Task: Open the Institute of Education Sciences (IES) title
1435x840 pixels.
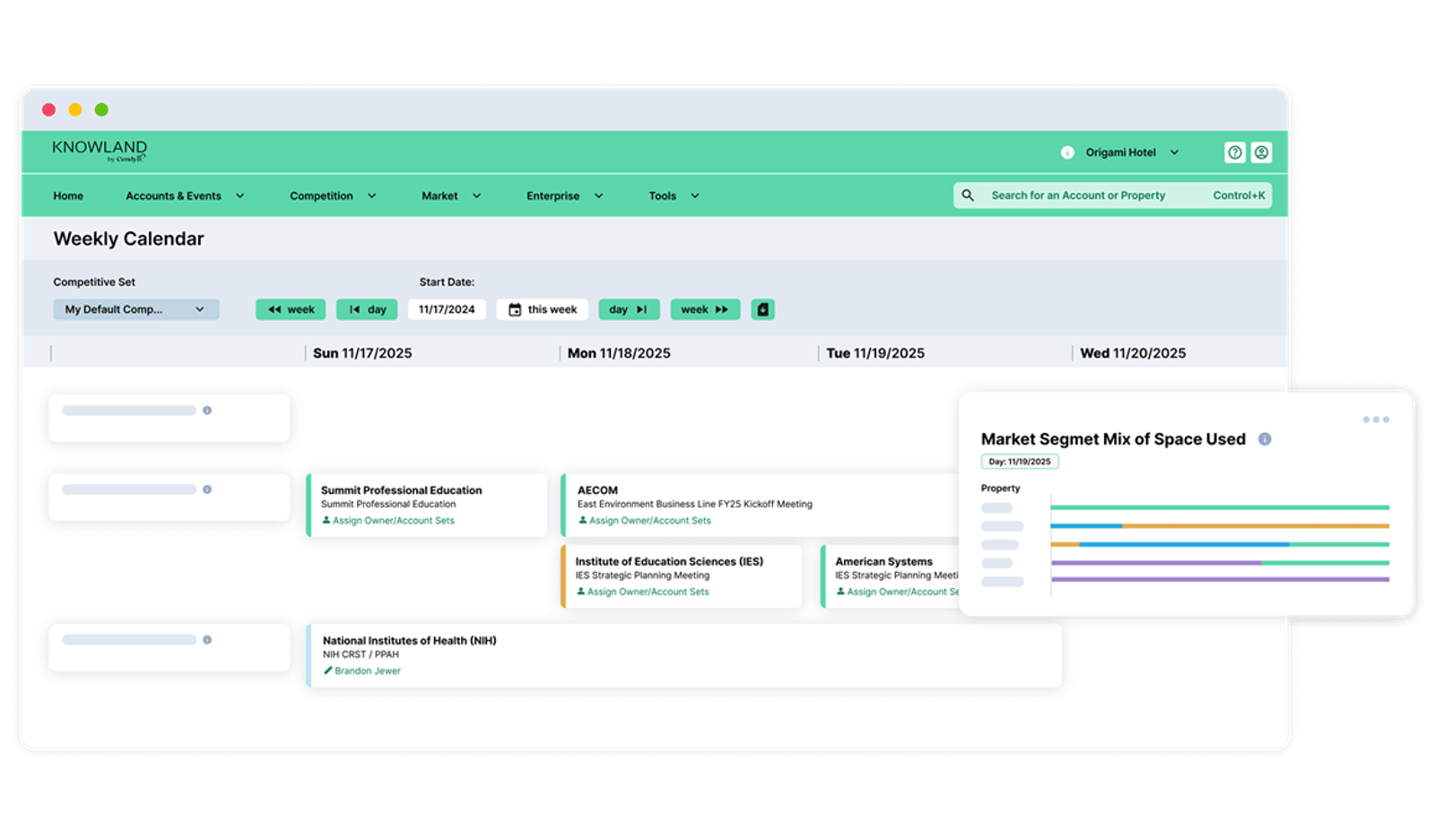Action: coord(669,561)
